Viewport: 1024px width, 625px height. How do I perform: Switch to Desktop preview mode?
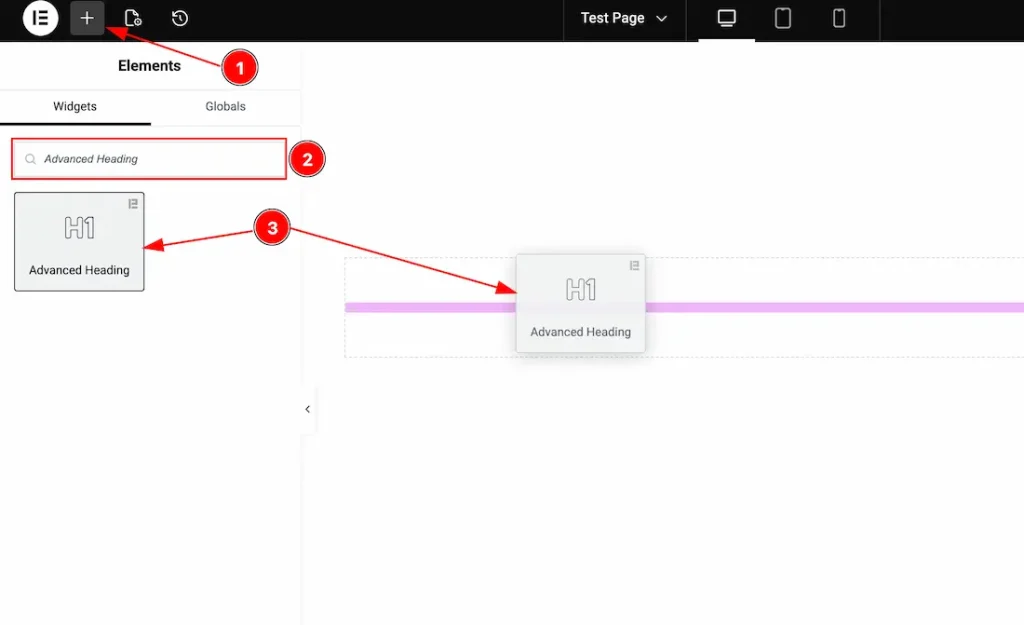pyautogui.click(x=727, y=18)
